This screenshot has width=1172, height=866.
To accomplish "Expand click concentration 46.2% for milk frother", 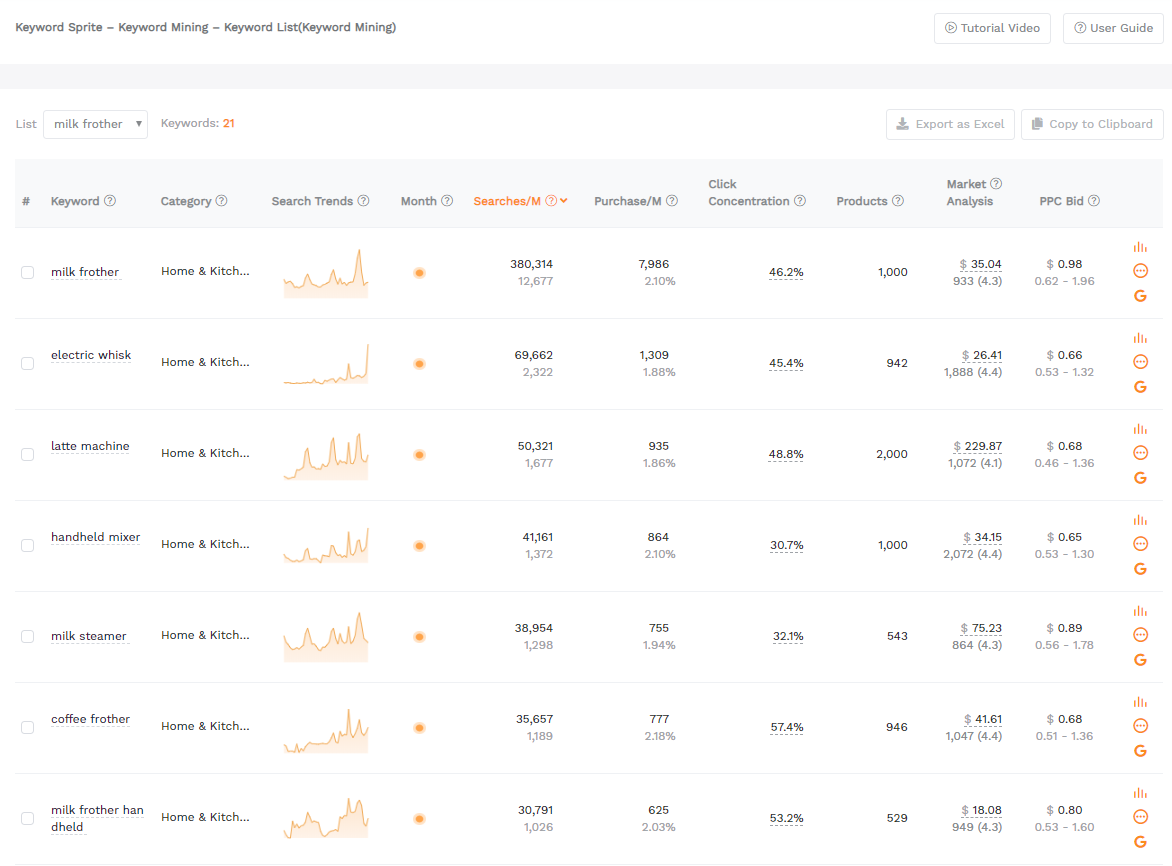I will [786, 272].
